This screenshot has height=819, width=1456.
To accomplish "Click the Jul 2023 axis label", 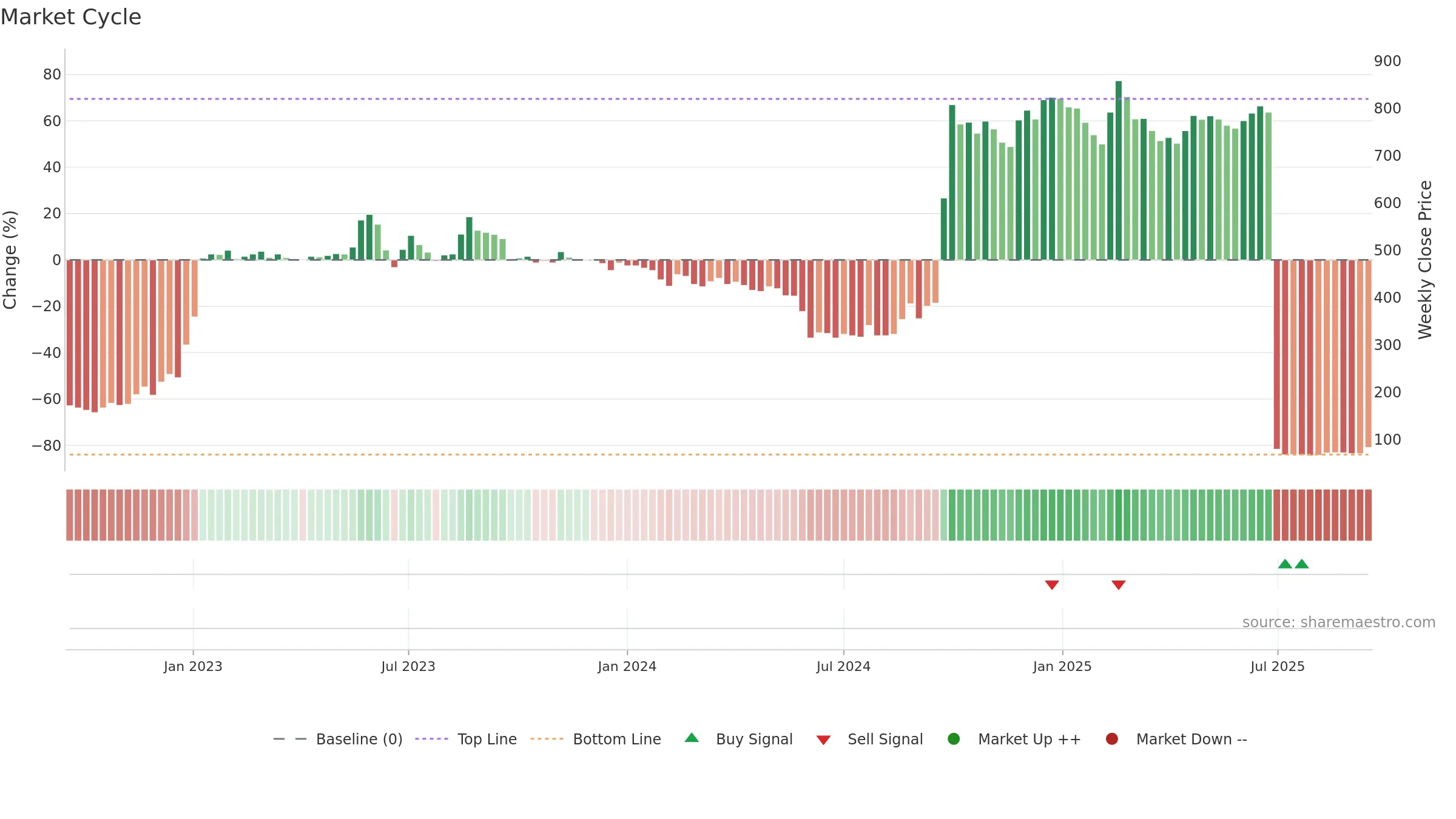I will (408, 667).
